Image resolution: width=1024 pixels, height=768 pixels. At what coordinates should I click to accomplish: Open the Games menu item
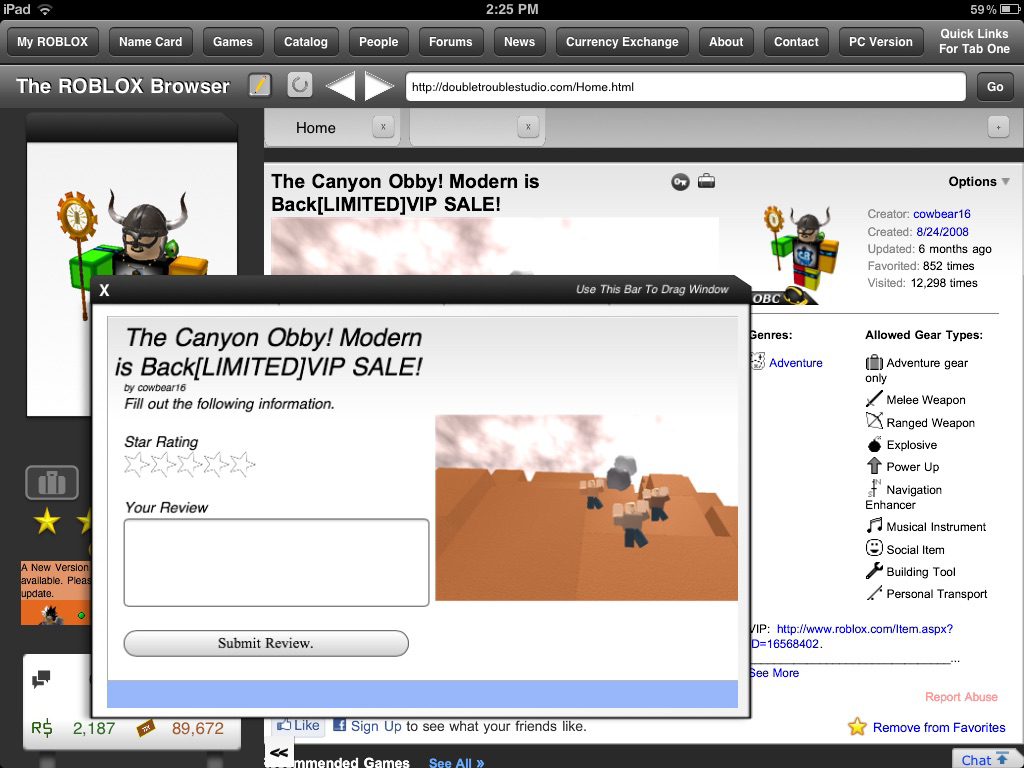coord(232,42)
